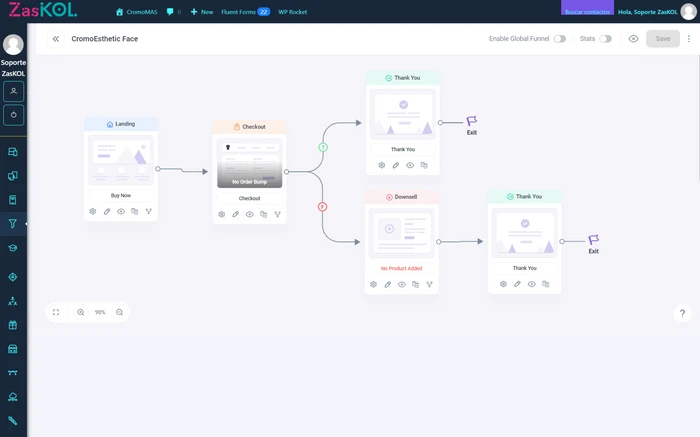The width and height of the screenshot is (700, 437).
Task: Preview the Downsell step via eye icon
Action: (x=402, y=284)
